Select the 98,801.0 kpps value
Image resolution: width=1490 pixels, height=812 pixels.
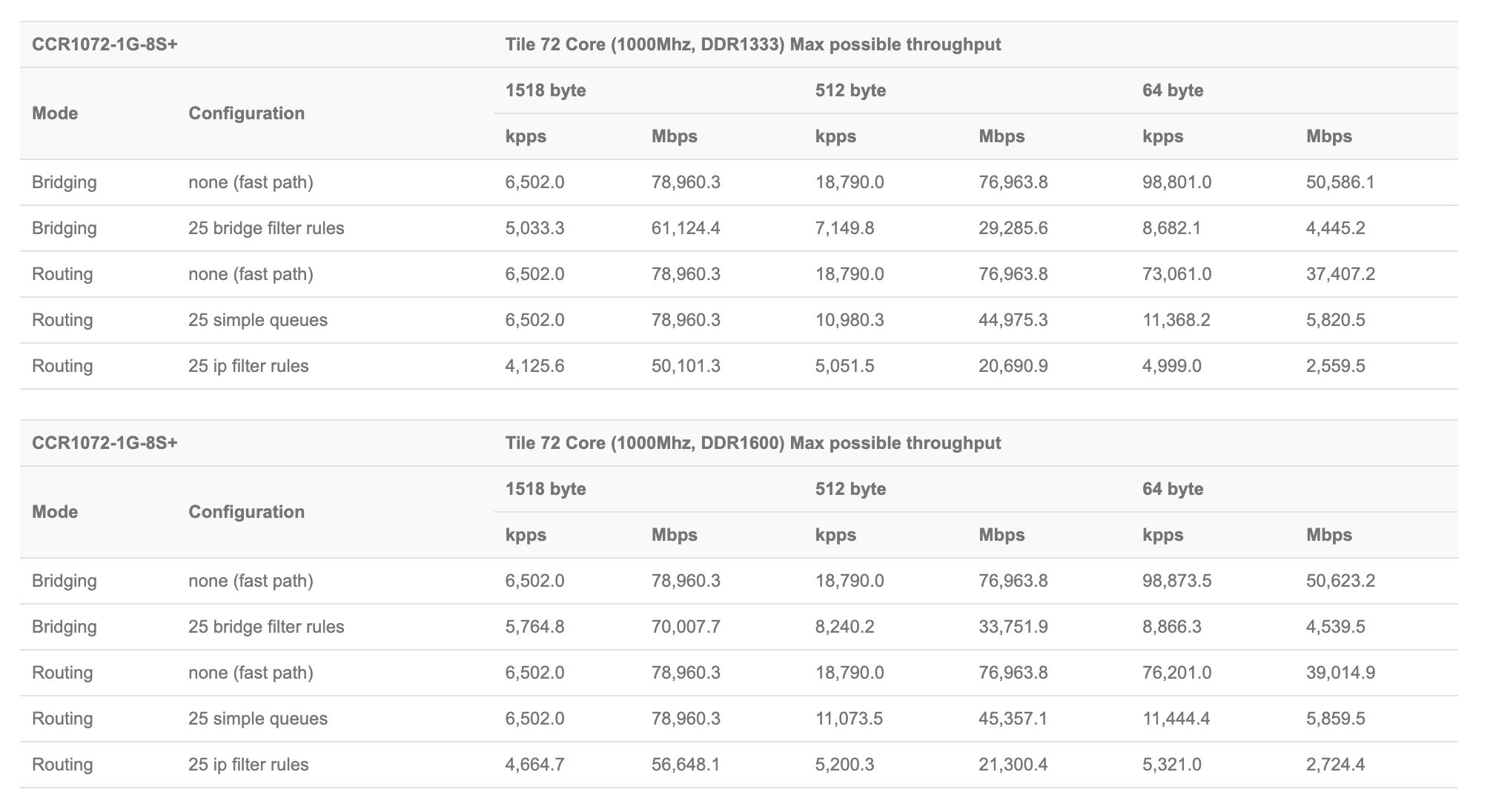(1176, 182)
